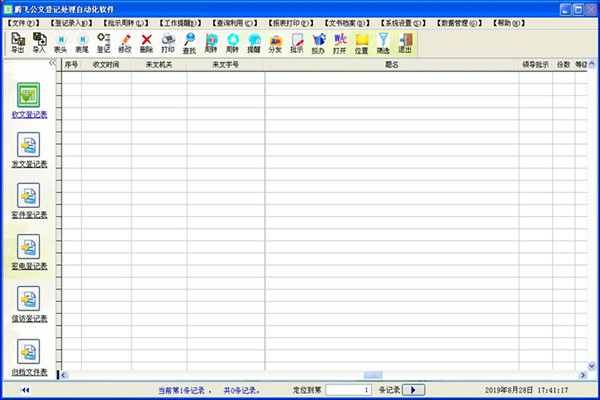Click the plain cyan 周转 icon

click(x=232, y=43)
